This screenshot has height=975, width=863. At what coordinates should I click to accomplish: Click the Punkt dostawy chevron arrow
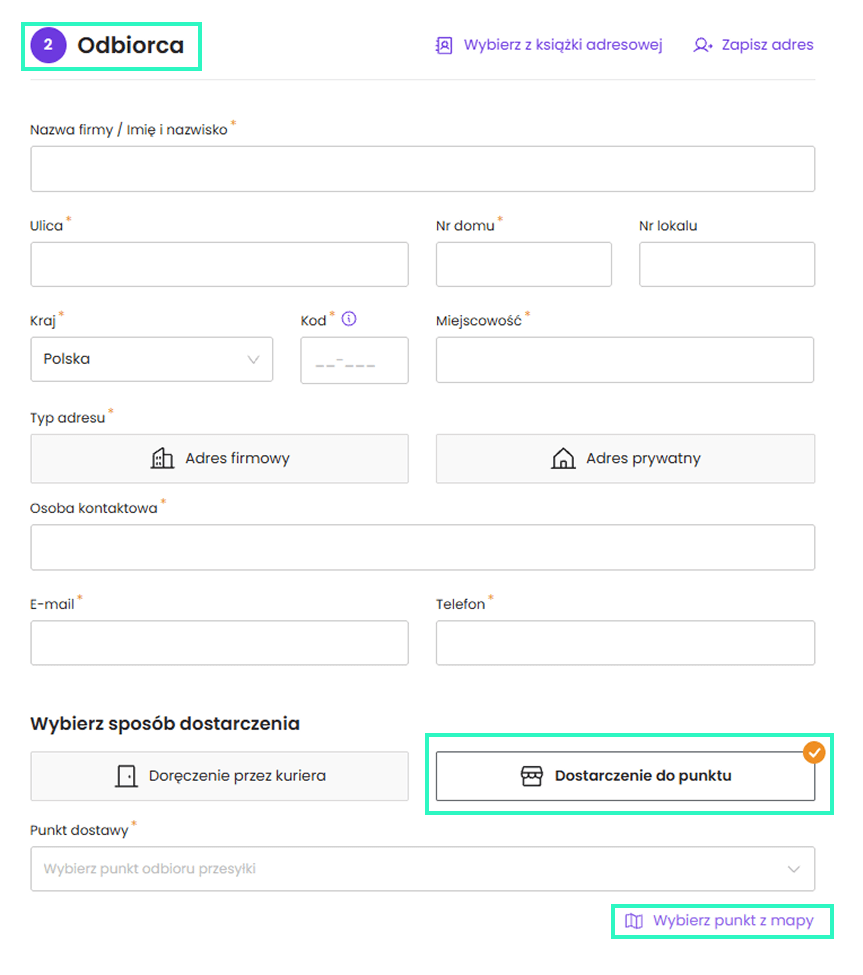click(794, 869)
